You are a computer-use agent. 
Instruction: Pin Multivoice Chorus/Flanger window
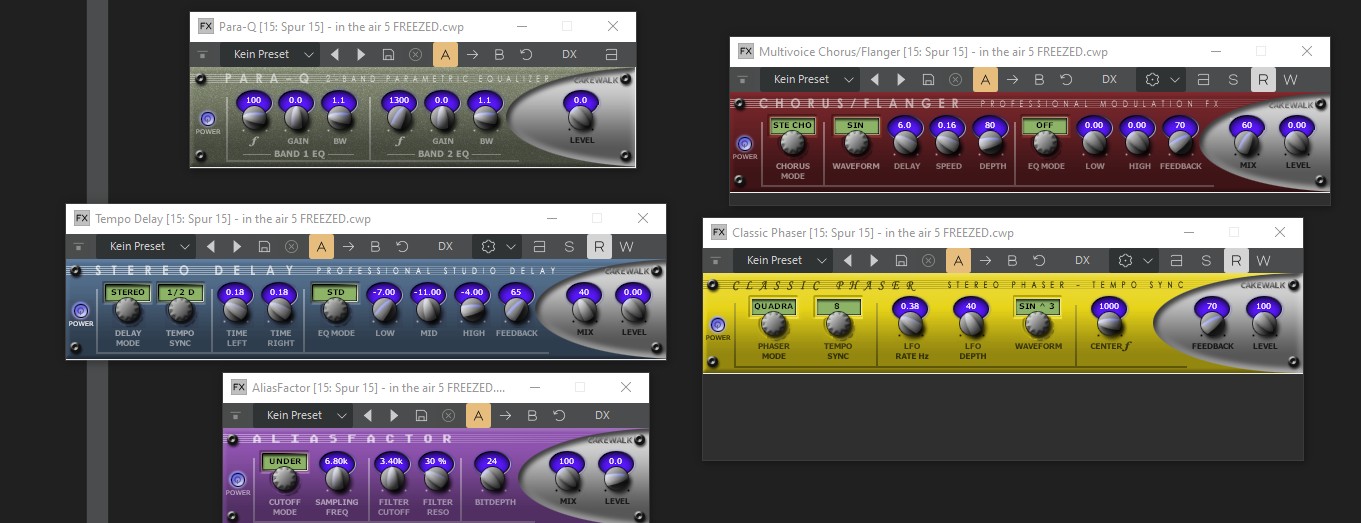pos(743,80)
